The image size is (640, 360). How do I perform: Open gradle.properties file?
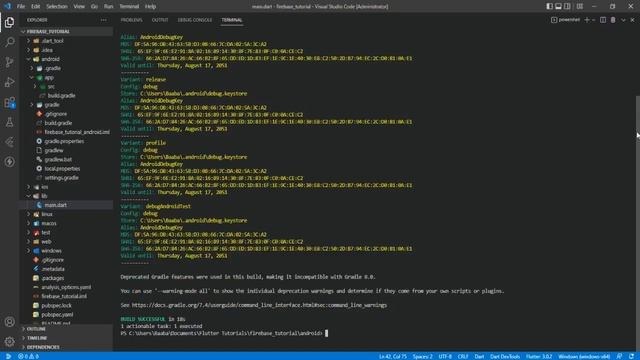pyautogui.click(x=66, y=141)
